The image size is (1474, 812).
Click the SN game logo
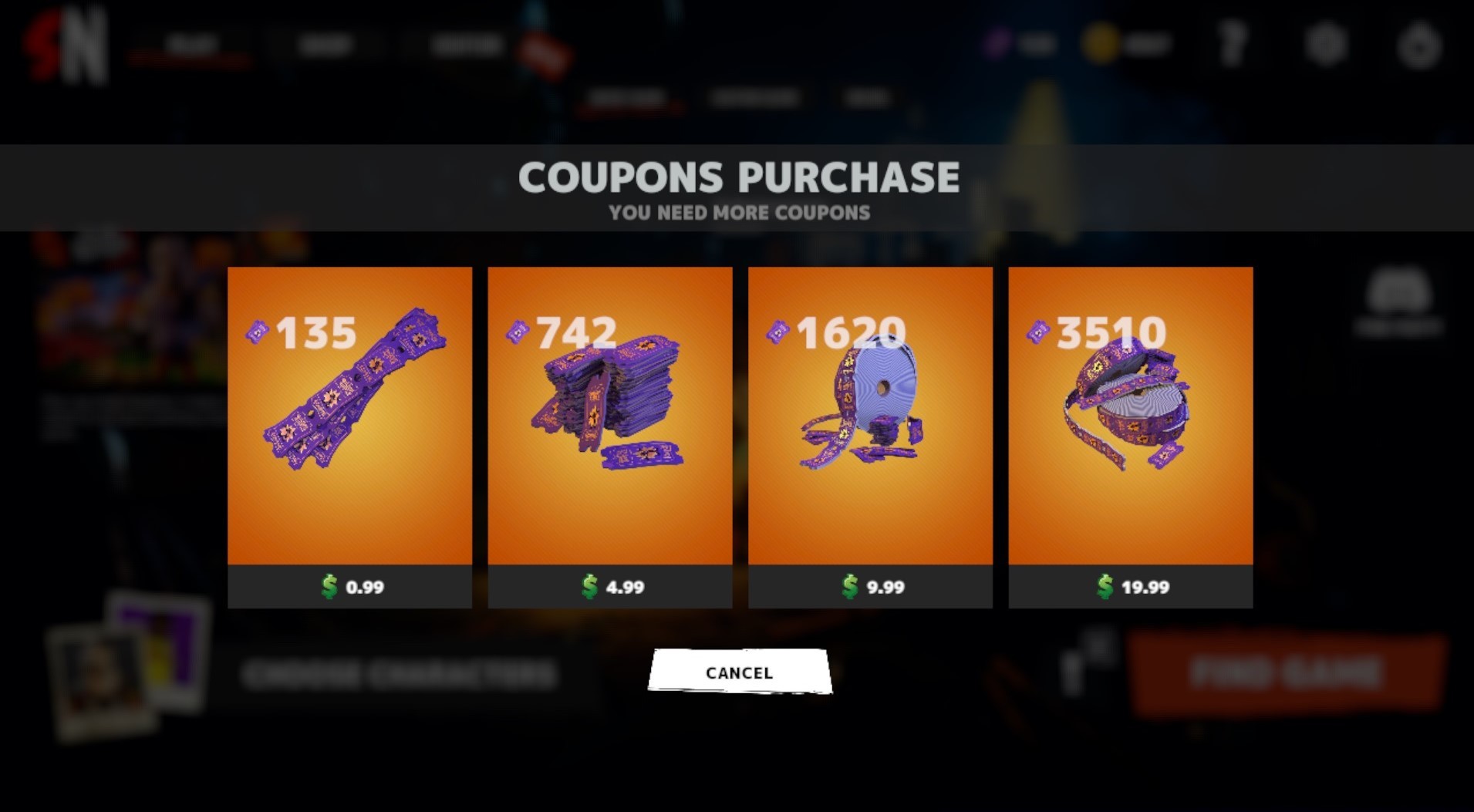65,46
